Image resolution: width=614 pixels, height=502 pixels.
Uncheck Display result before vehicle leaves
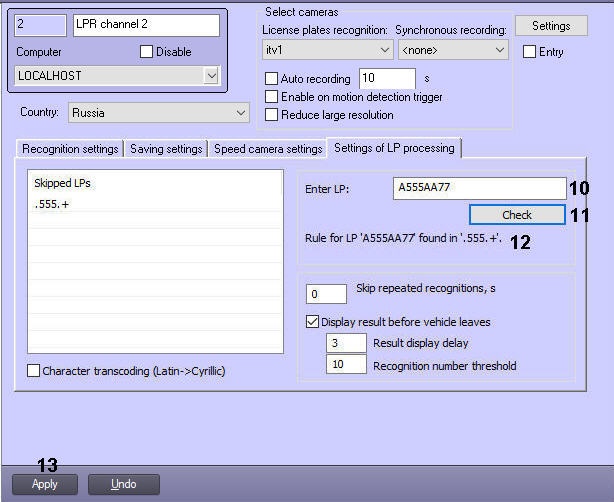pyautogui.click(x=312, y=322)
